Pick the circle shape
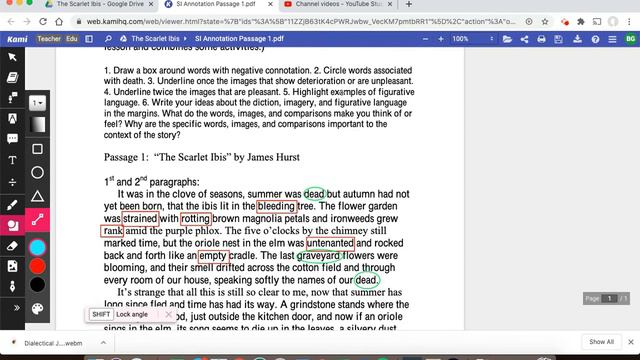640x360 pixels. coord(37,173)
